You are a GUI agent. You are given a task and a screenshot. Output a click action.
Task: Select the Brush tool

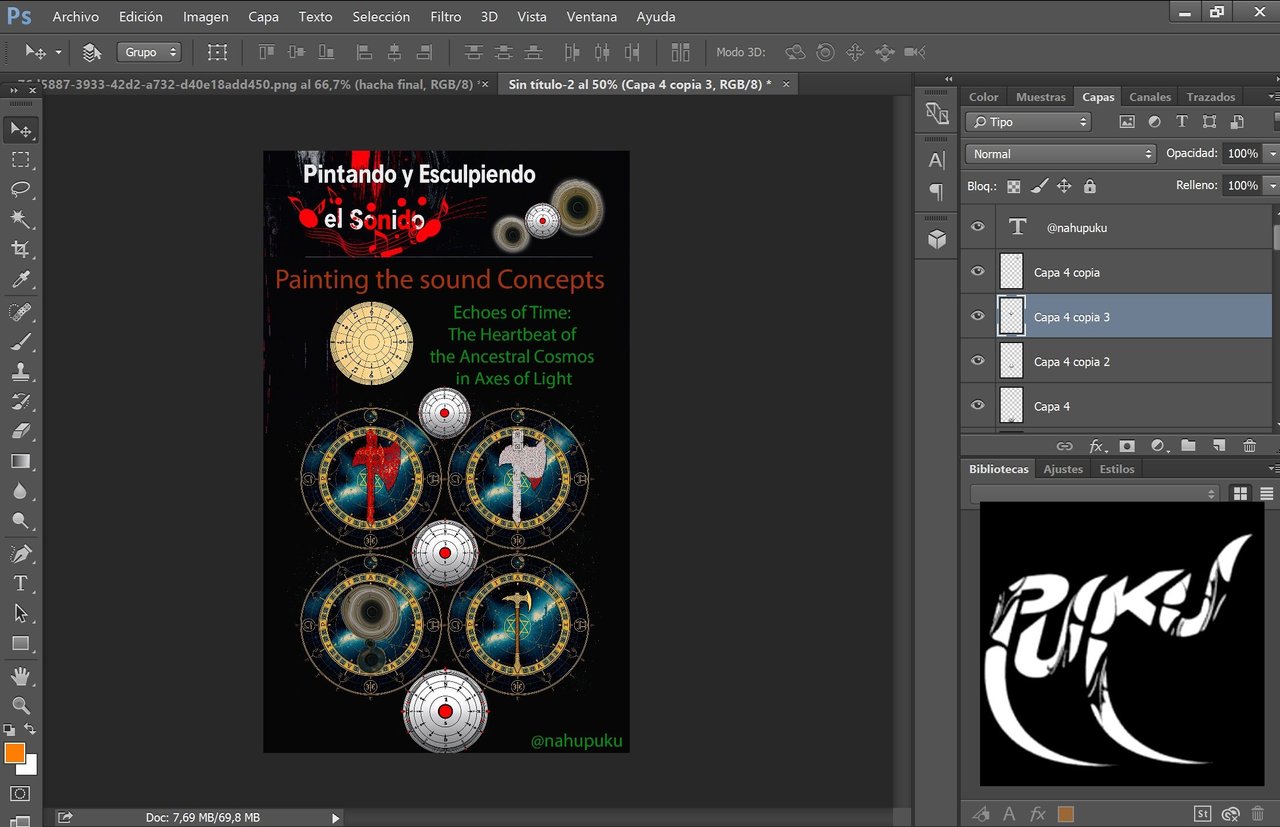coord(20,341)
